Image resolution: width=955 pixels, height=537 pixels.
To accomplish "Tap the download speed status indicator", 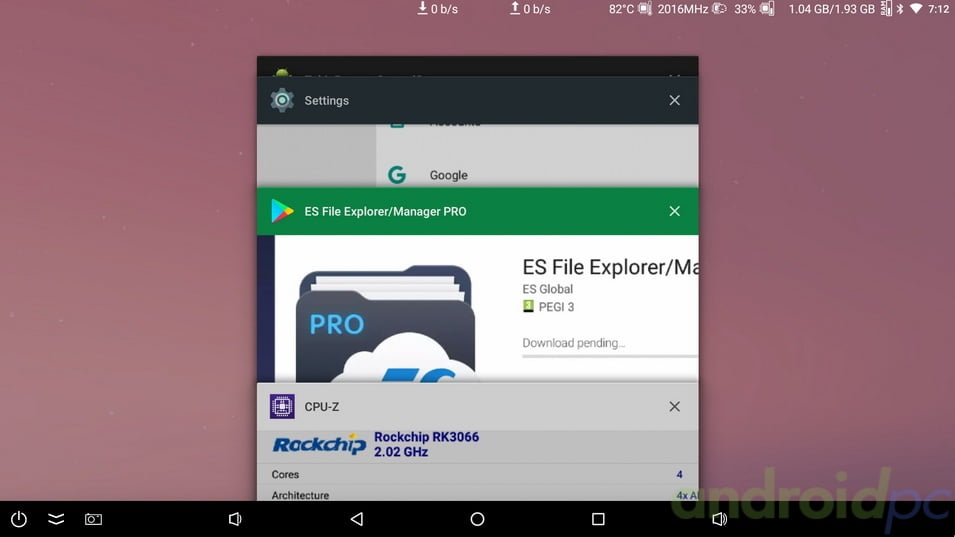I will [437, 9].
